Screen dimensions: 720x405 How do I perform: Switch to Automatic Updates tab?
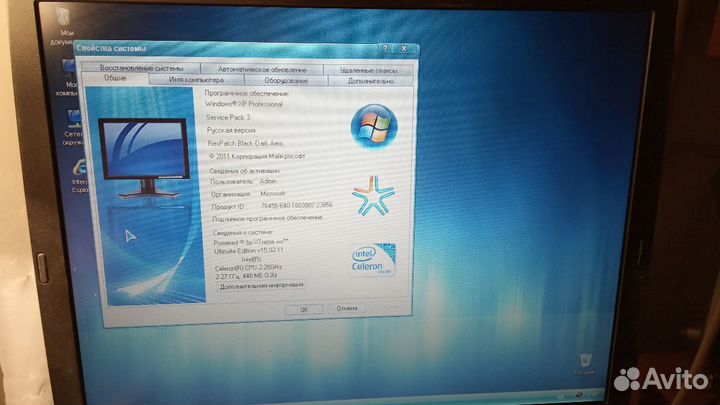pyautogui.click(x=262, y=69)
